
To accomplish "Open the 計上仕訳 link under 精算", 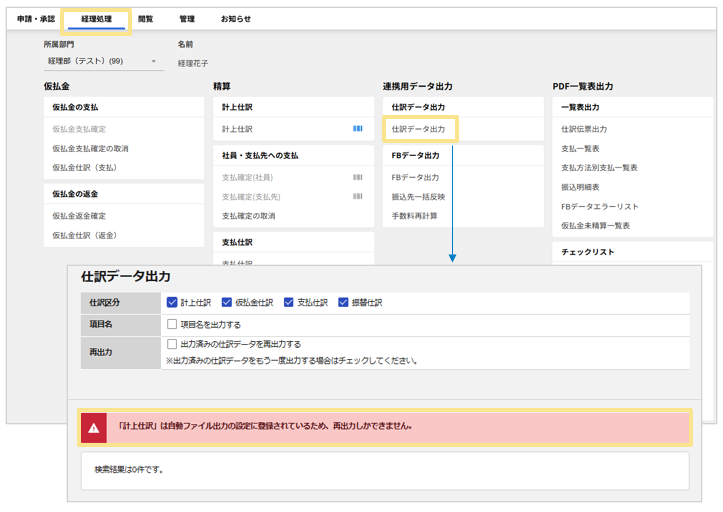I will pos(237,129).
